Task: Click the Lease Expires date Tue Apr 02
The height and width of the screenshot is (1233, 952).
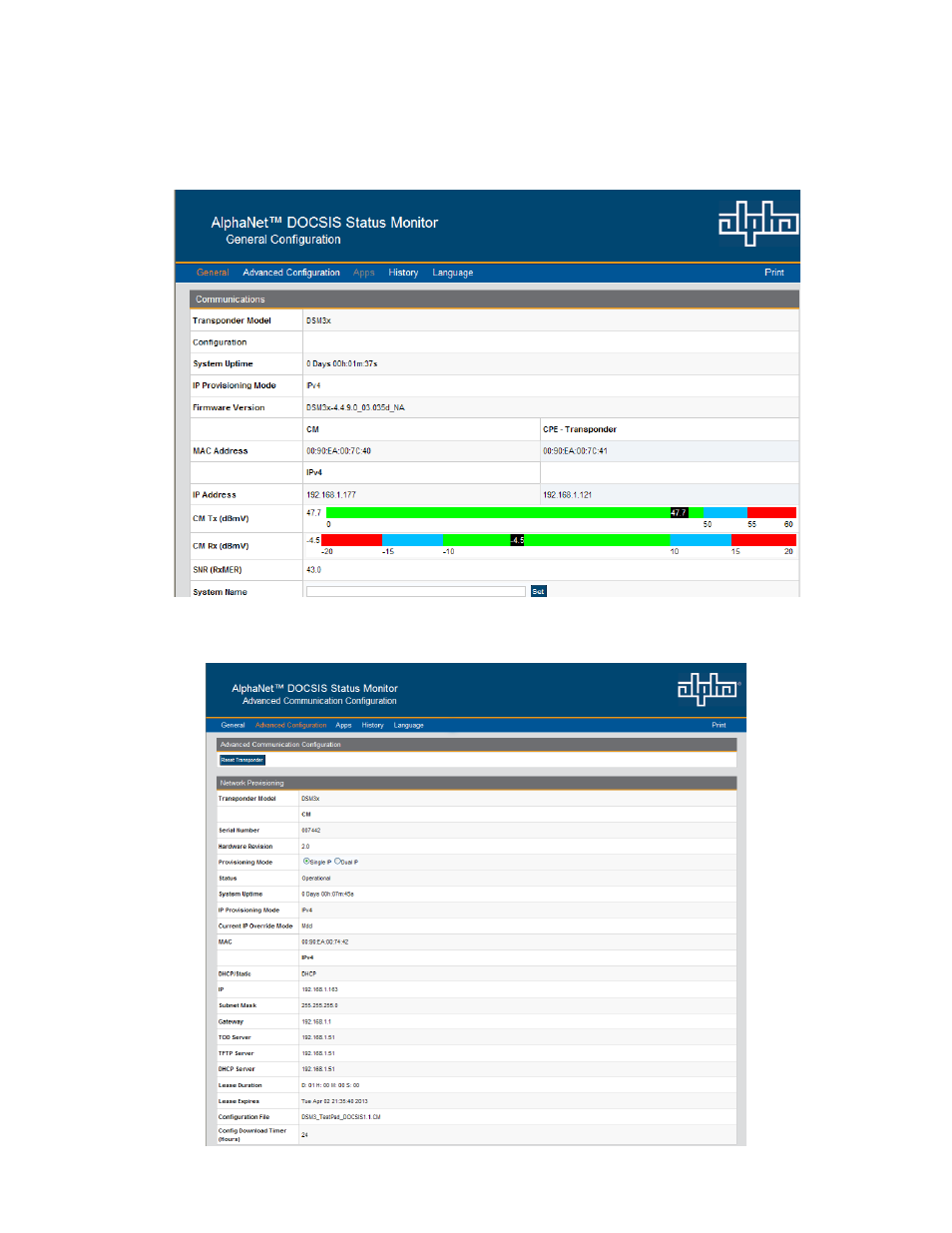Action: [x=334, y=1101]
